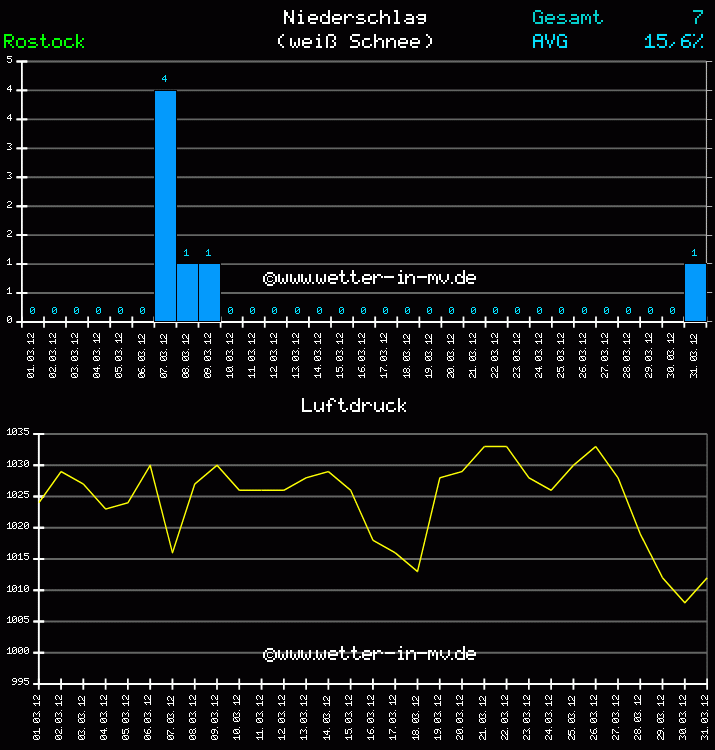Open wetter-in-mv.de watermark in Luftdruck chart
The width and height of the screenshot is (715, 750).
coord(369,654)
